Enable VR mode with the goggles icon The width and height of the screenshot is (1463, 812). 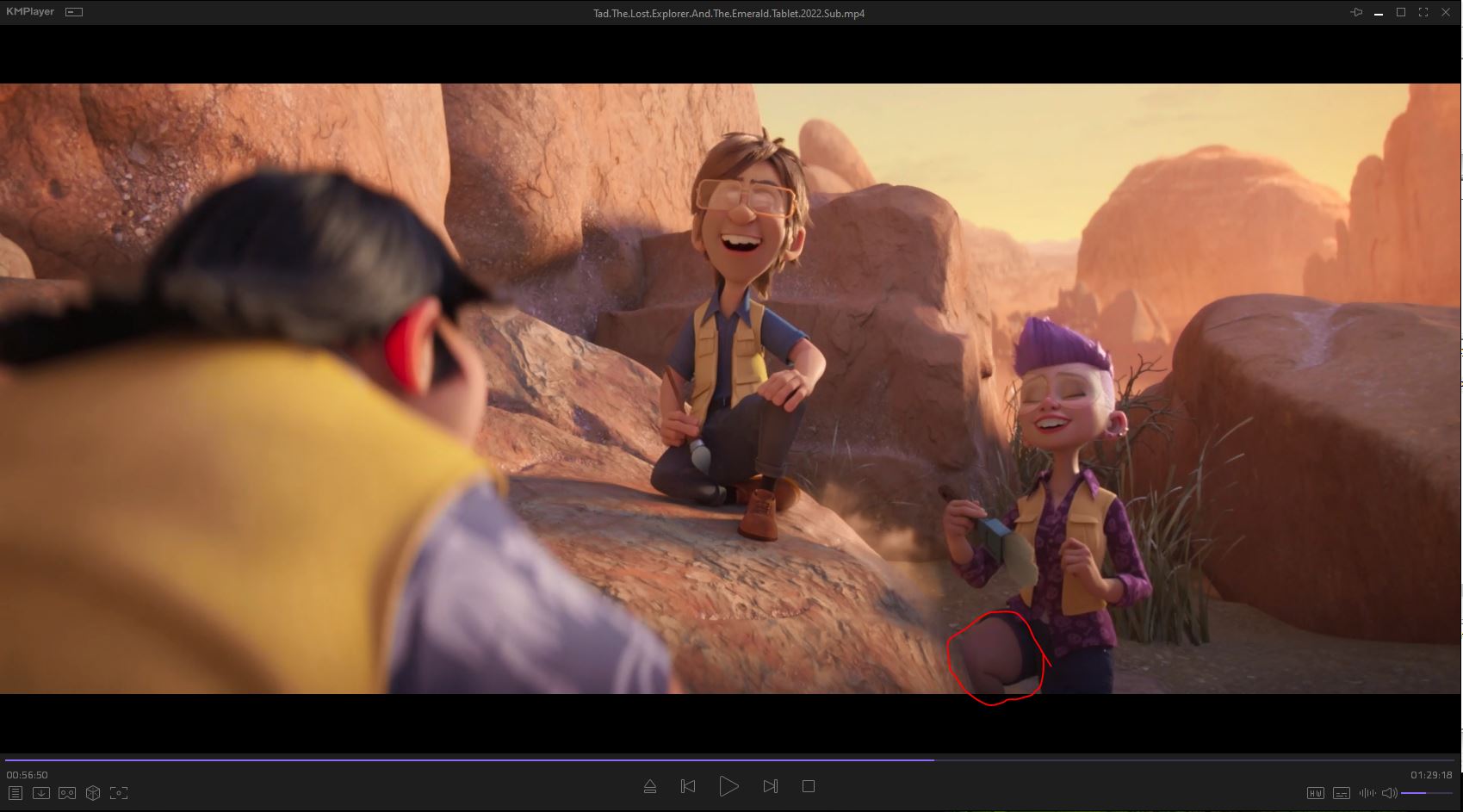[67, 793]
